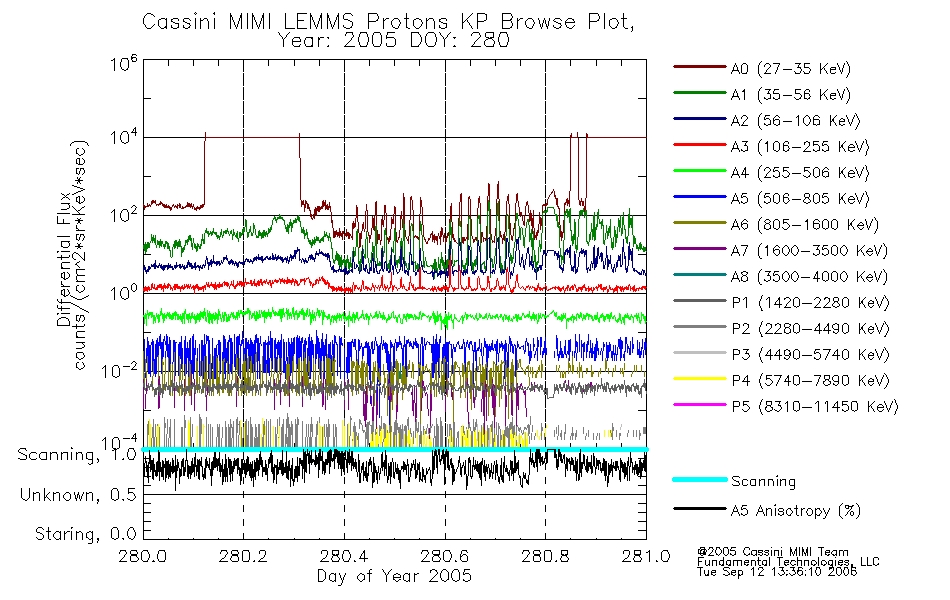Click the A2 (56-106 KeV) legend label
Screen dimensions: 950x600
[796, 121]
